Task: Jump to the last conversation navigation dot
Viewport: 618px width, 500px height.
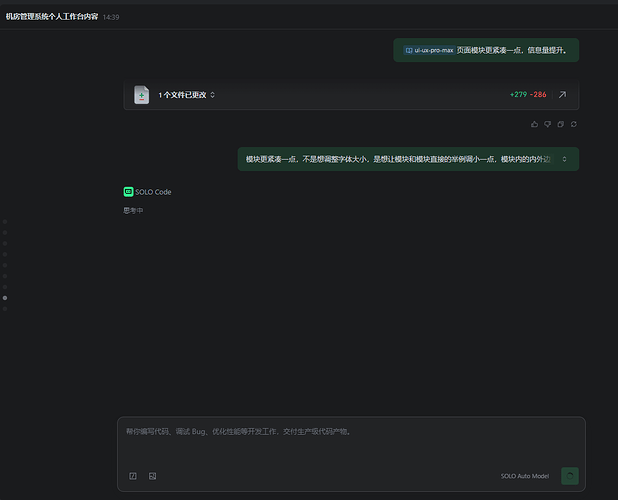Action: coord(5,309)
